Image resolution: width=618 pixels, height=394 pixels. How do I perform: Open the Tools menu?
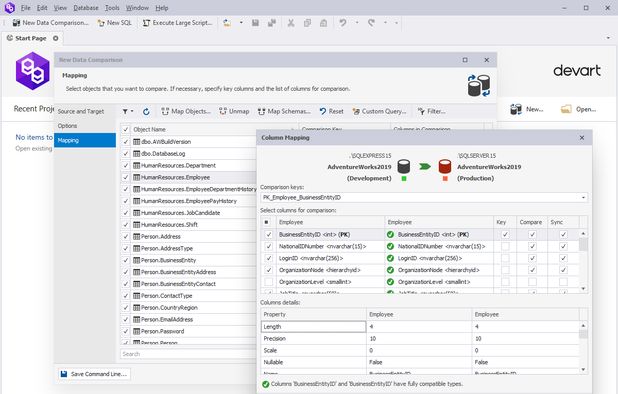click(112, 8)
